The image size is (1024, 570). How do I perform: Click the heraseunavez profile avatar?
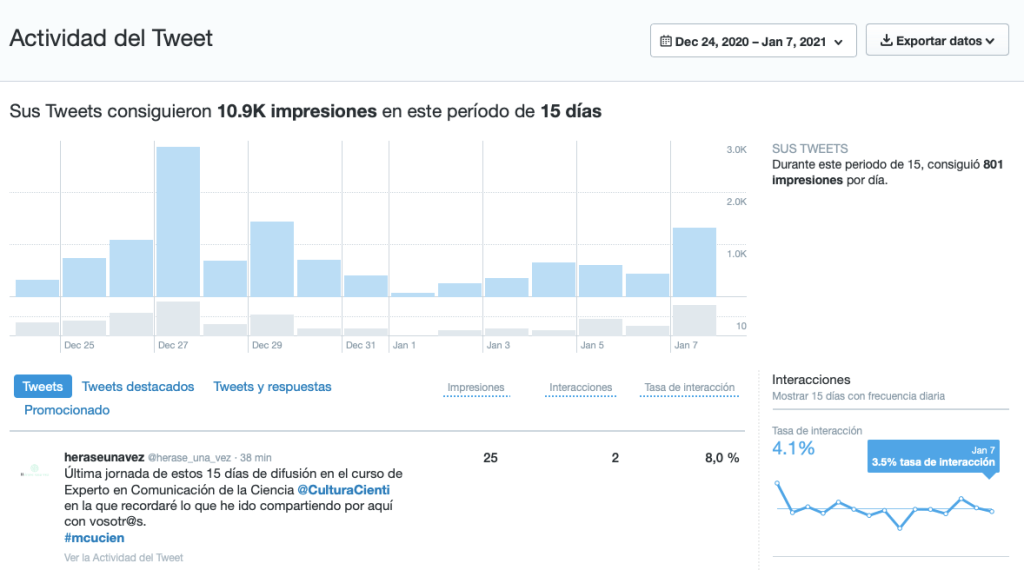[x=36, y=470]
